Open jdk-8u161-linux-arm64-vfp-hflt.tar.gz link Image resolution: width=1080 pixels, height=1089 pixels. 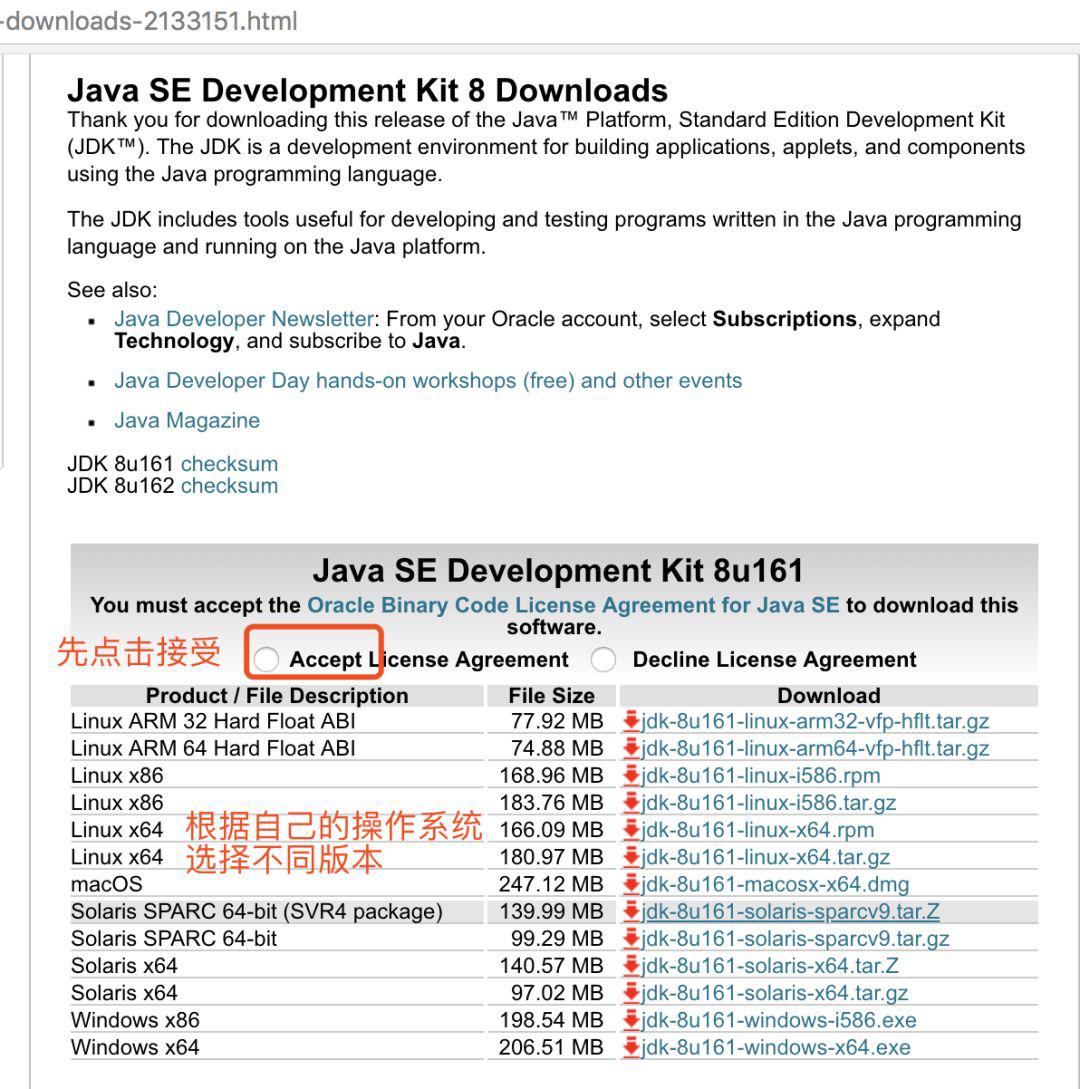(x=815, y=748)
